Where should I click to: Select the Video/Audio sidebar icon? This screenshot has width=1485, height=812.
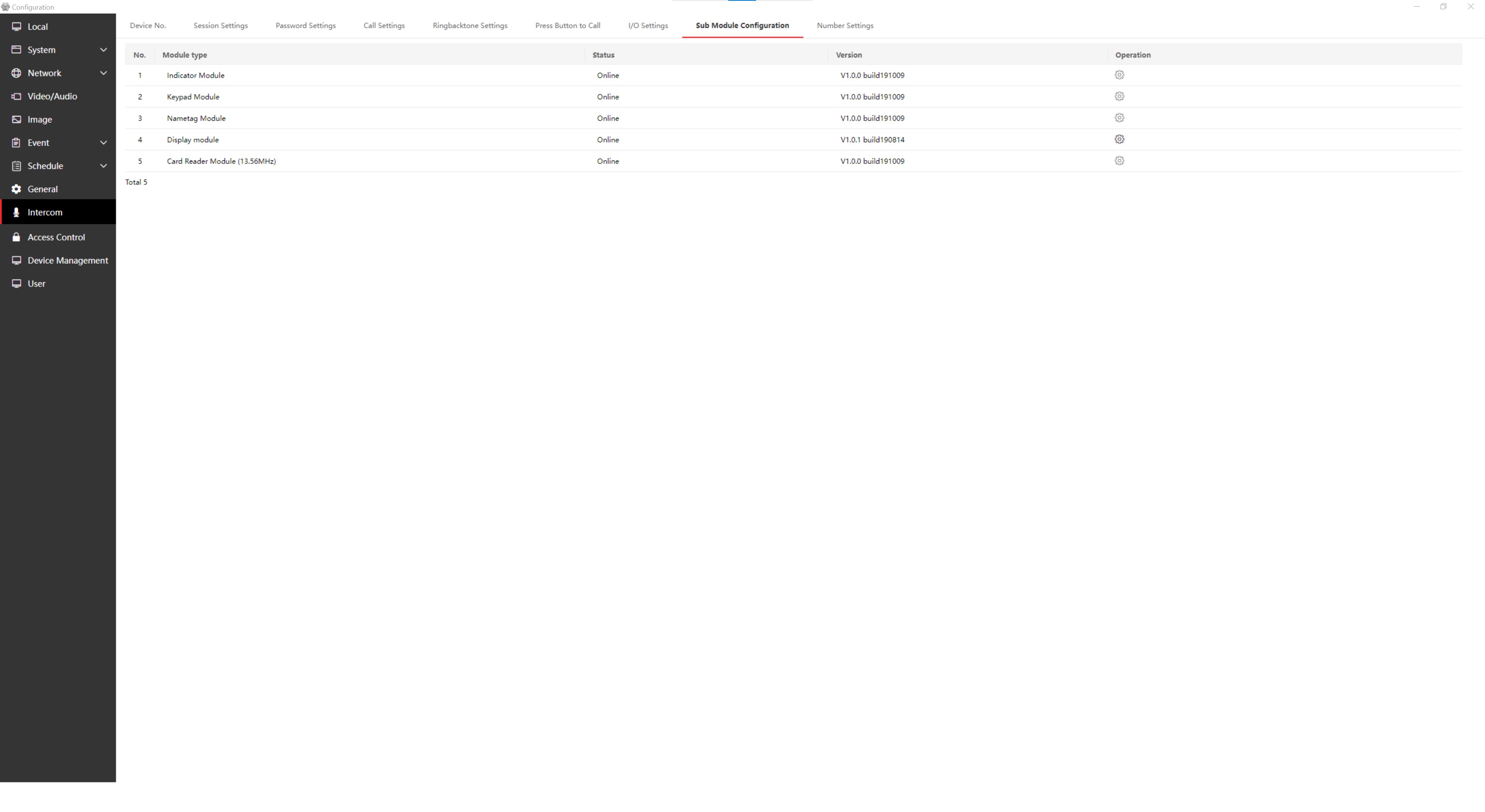pos(17,96)
